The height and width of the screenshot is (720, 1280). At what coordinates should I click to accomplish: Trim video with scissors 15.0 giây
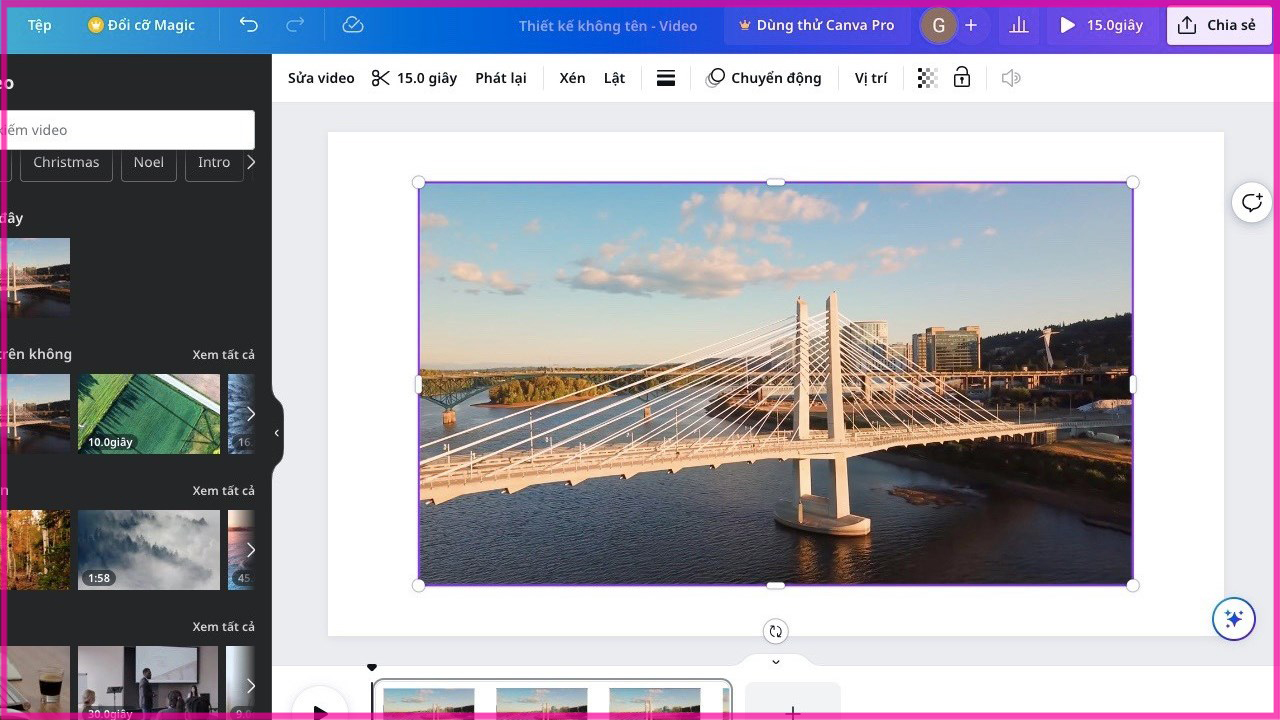coord(414,78)
